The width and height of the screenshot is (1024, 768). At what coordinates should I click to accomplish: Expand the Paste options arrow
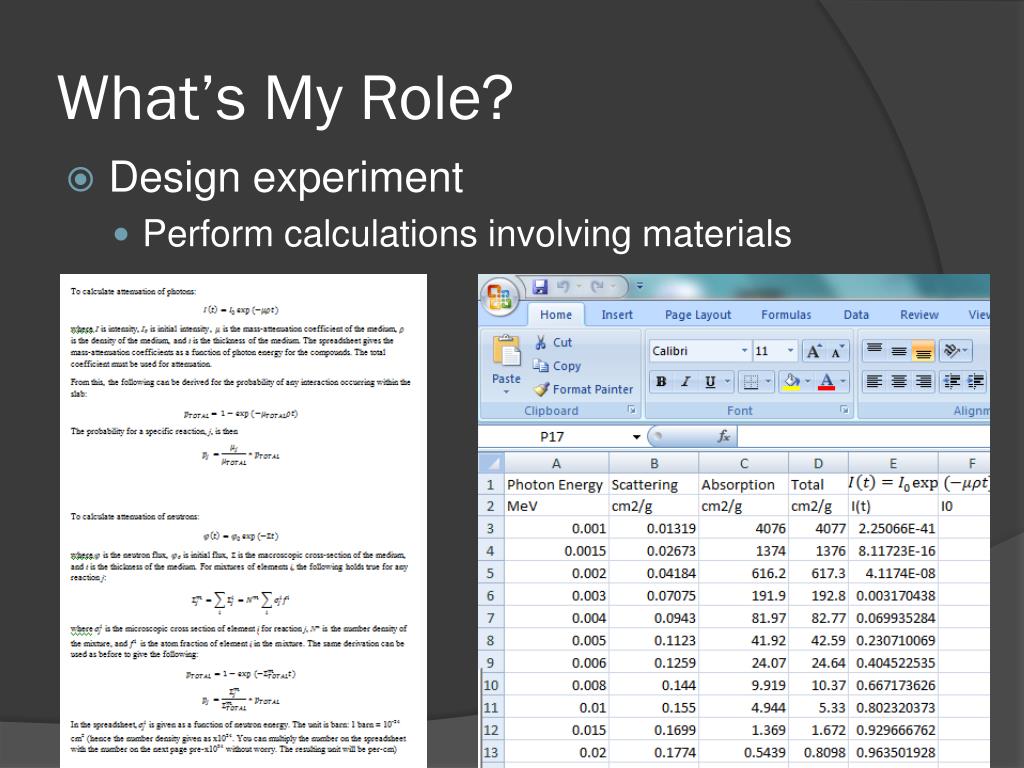pyautogui.click(x=506, y=392)
